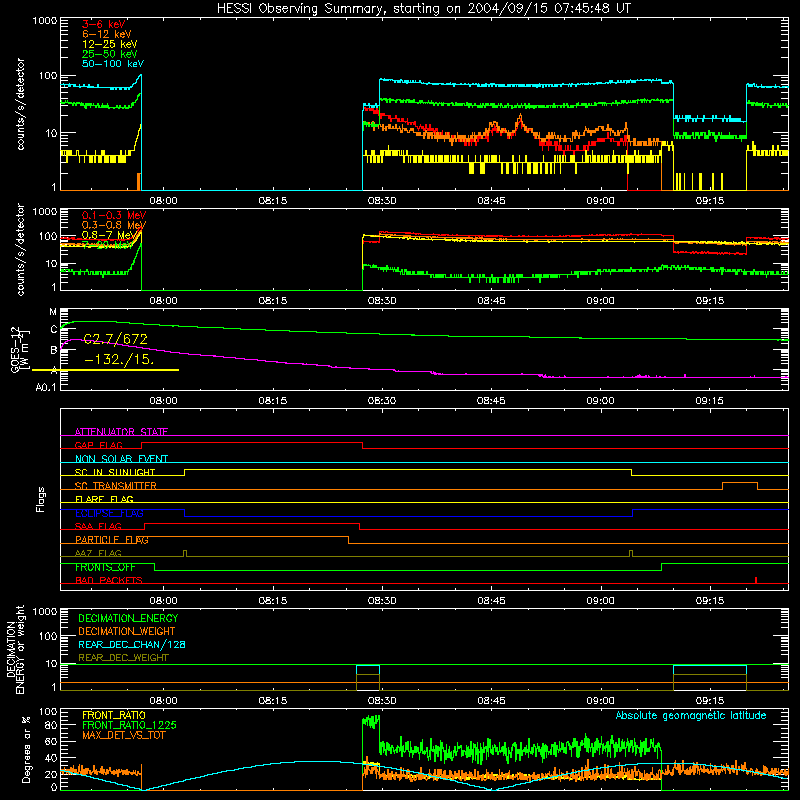Select the SC_TRANSMITTER flag label
Viewport: 800px width, 800px height.
coord(115,486)
